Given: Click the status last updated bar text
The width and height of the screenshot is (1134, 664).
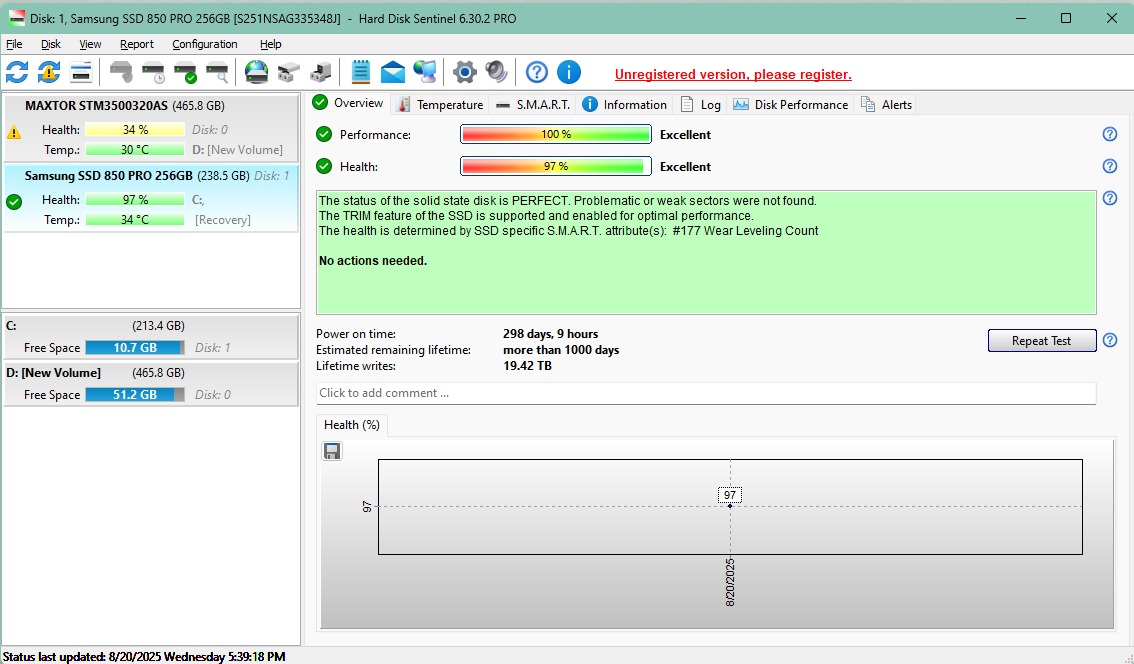Looking at the screenshot, I should tap(144, 657).
